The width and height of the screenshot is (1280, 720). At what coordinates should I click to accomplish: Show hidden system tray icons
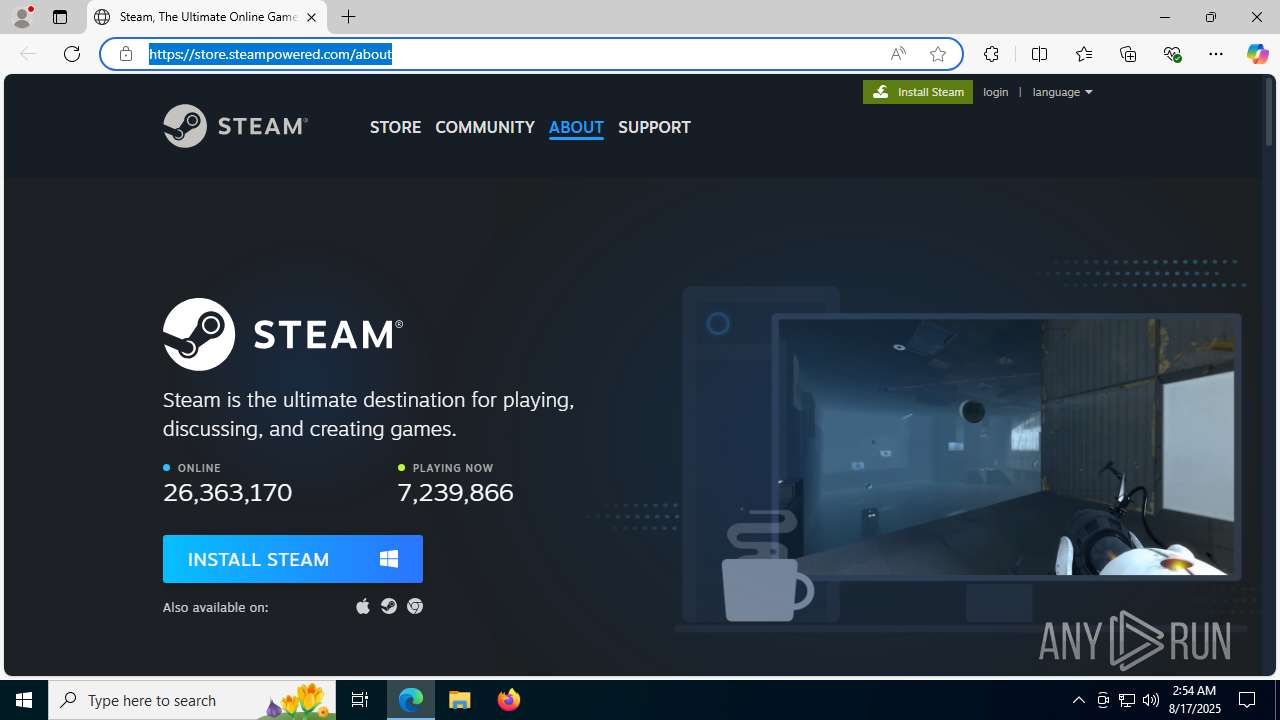[1079, 700]
